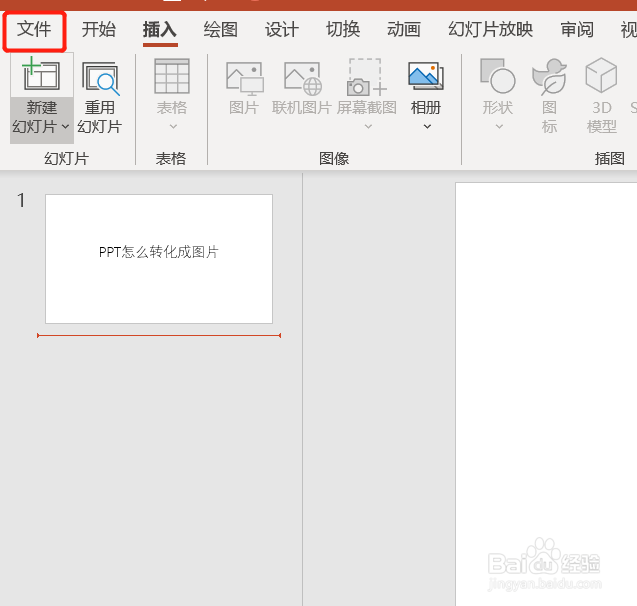The image size is (637, 606).
Task: Click the slide number 1 label
Action: 21,201
